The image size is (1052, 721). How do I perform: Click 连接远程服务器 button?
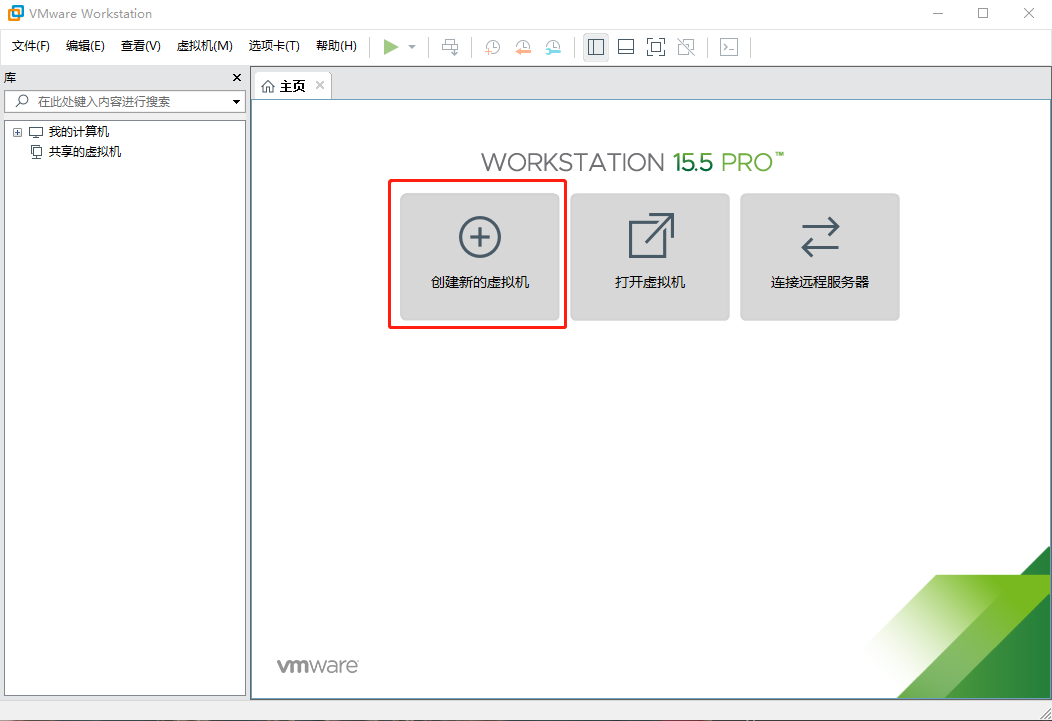pyautogui.click(x=820, y=257)
